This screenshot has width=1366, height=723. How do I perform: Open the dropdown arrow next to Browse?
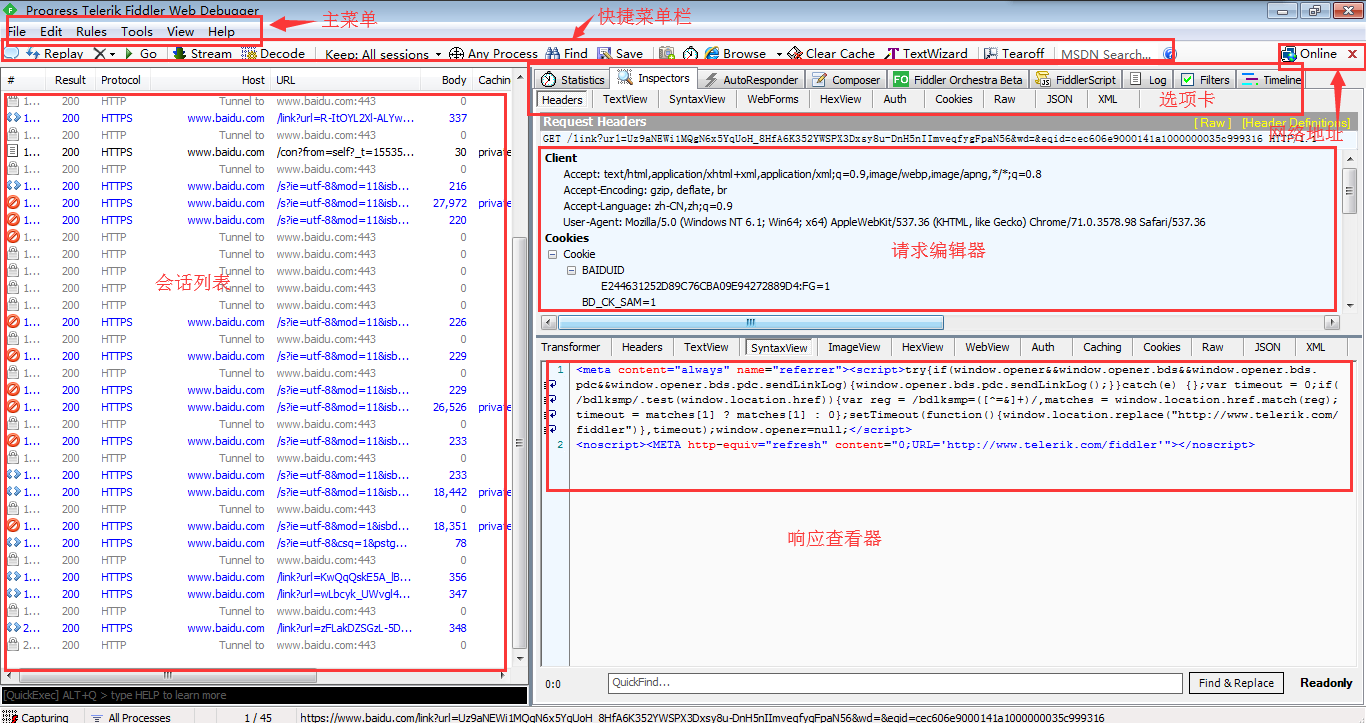(779, 54)
